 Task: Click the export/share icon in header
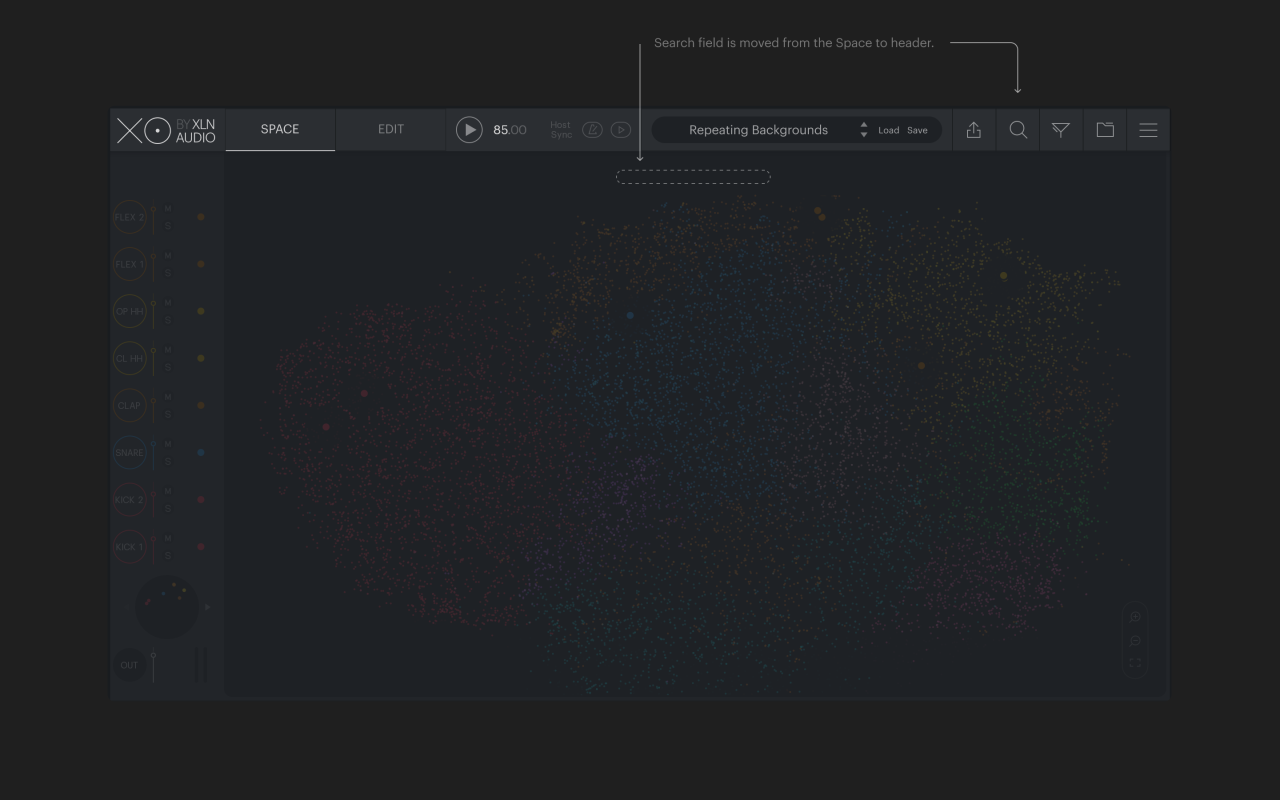[974, 130]
